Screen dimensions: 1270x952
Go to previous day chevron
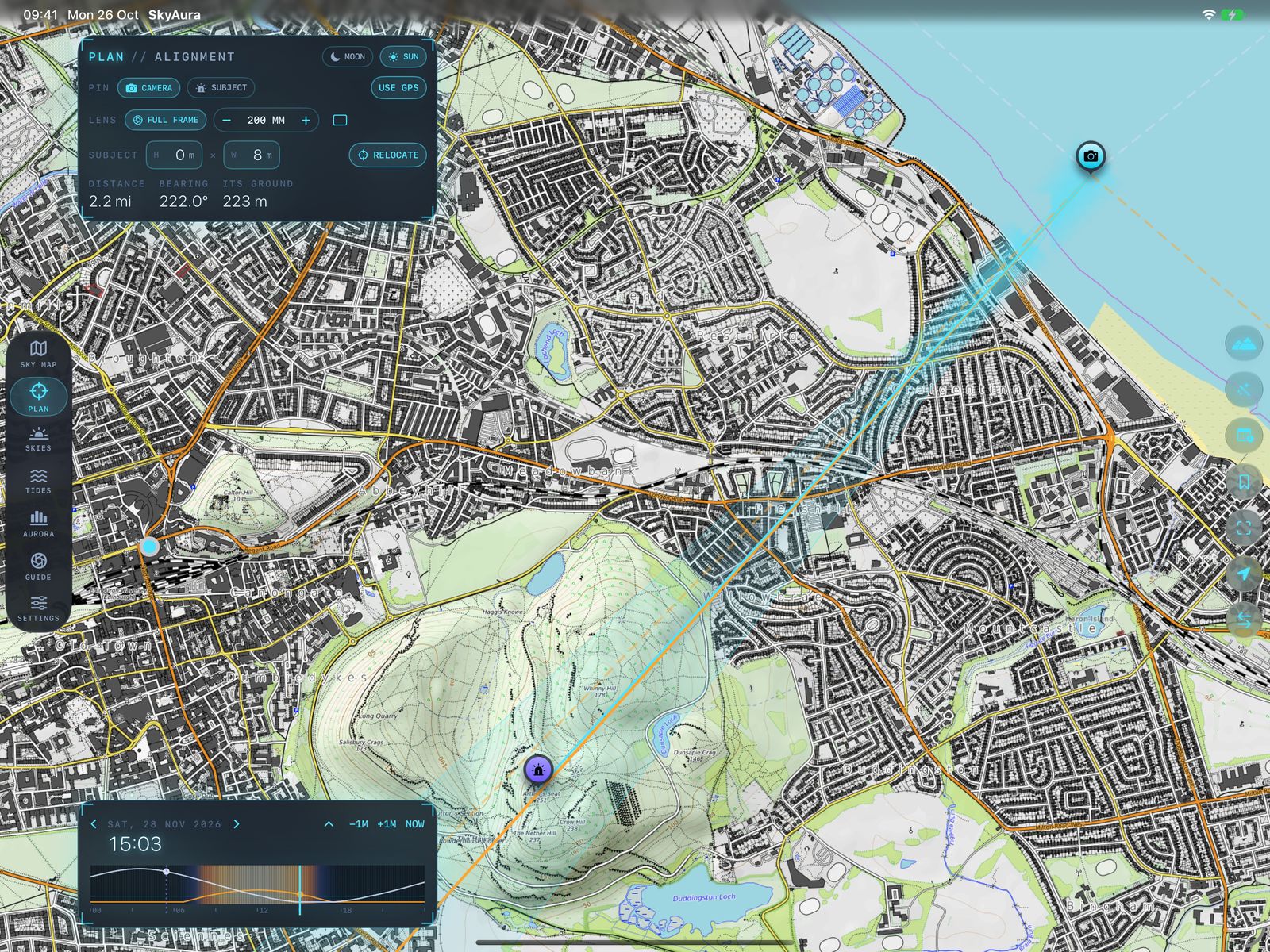(x=94, y=824)
